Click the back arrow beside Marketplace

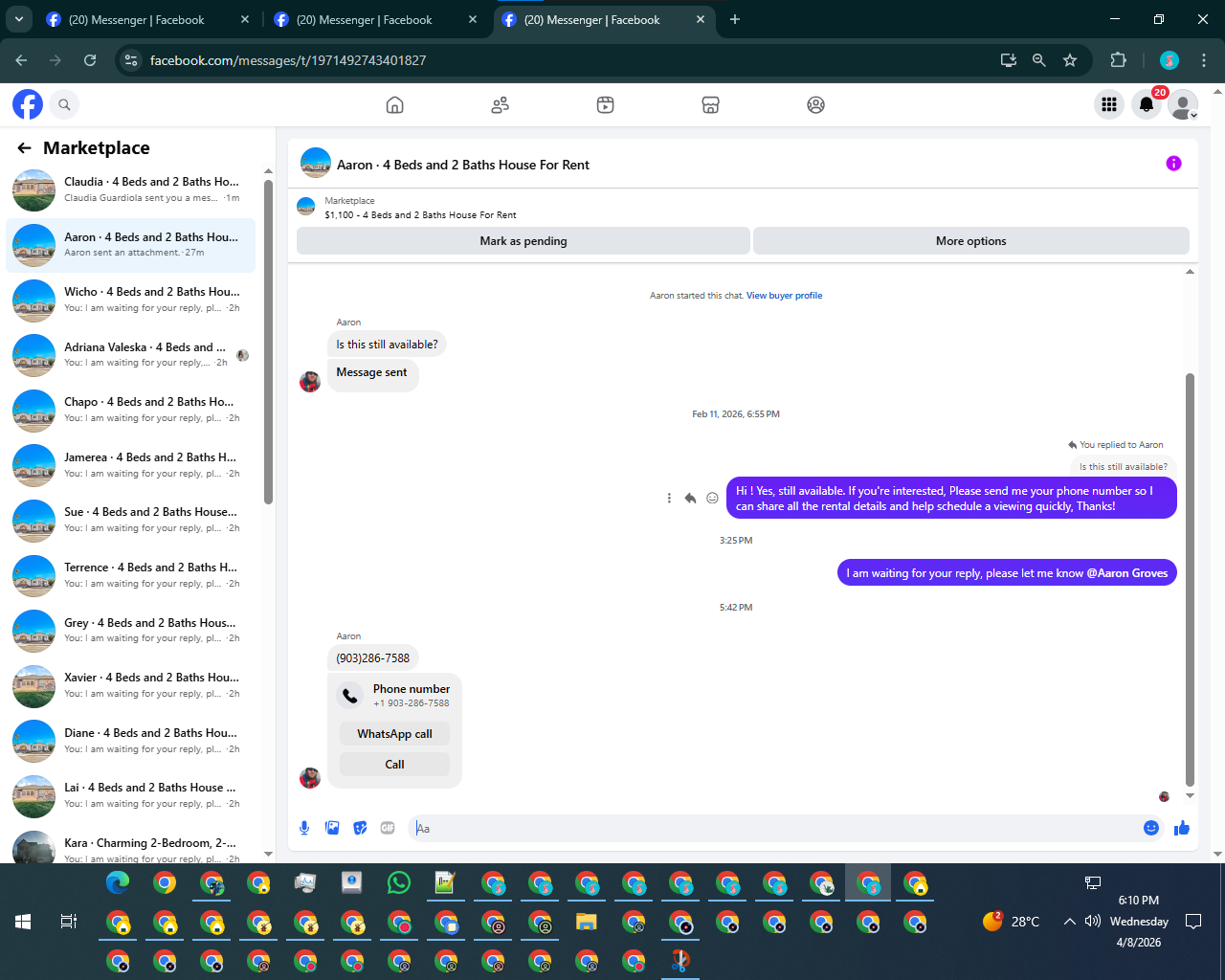(x=25, y=148)
